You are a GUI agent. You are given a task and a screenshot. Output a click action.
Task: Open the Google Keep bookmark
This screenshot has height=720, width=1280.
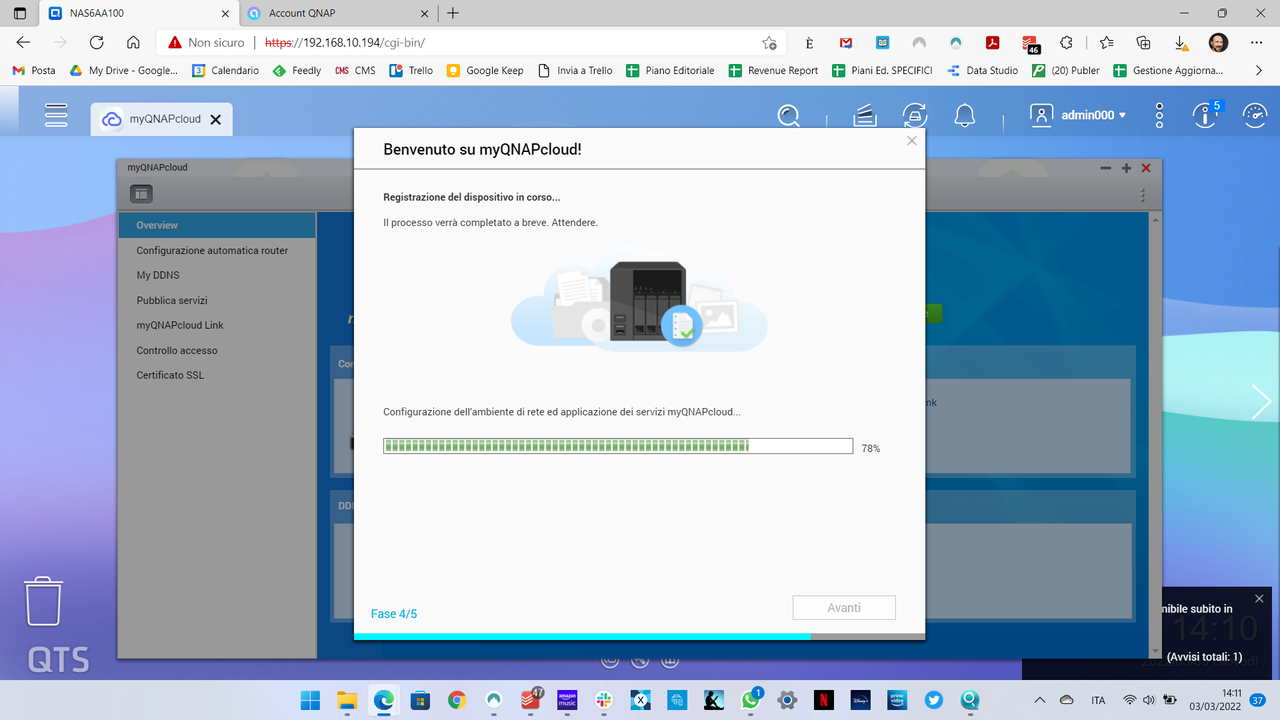tap(485, 71)
